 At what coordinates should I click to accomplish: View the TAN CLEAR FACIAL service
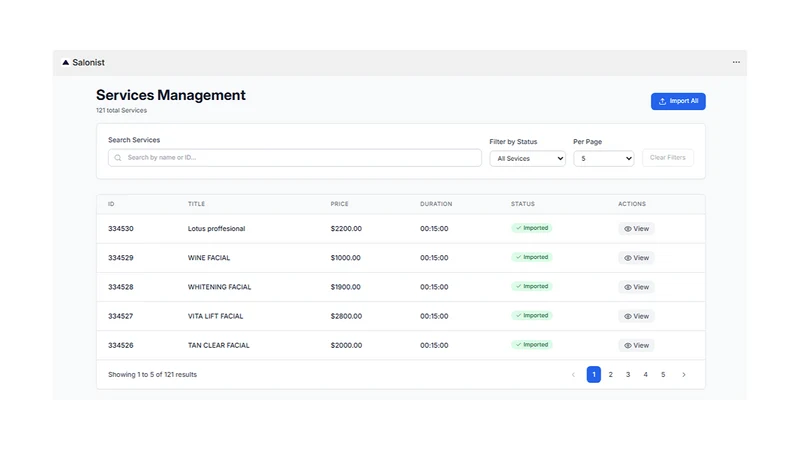[x=636, y=345]
